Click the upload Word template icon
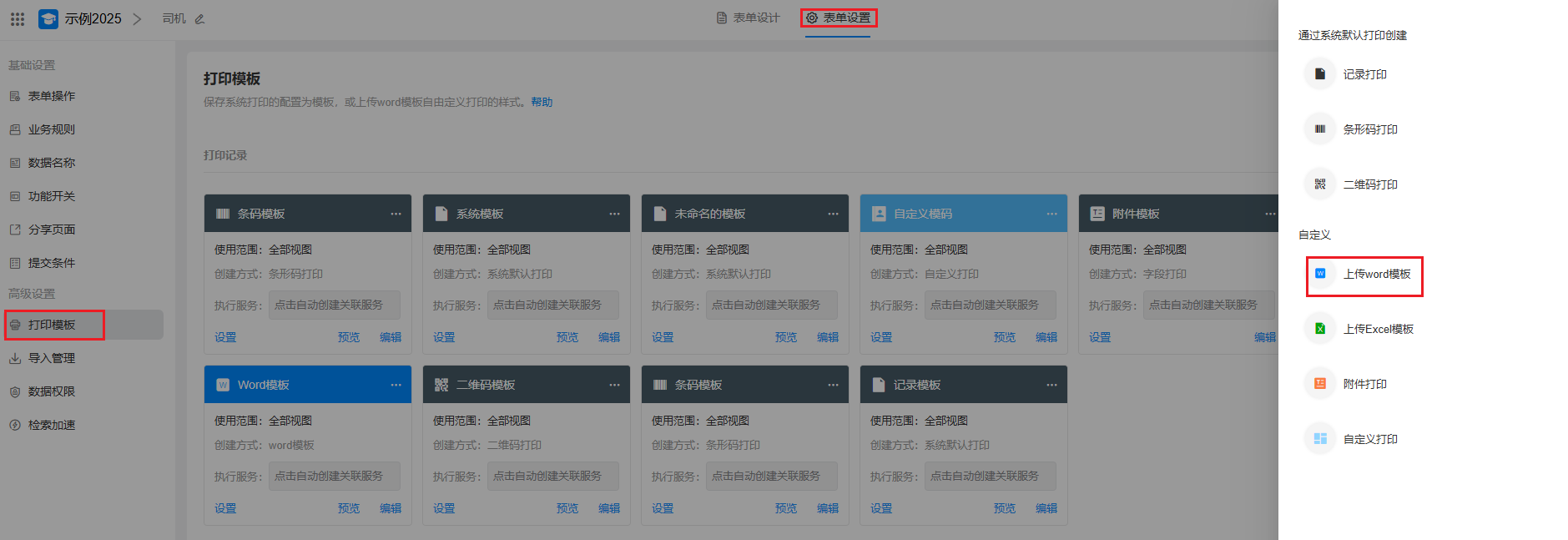 coord(1320,274)
